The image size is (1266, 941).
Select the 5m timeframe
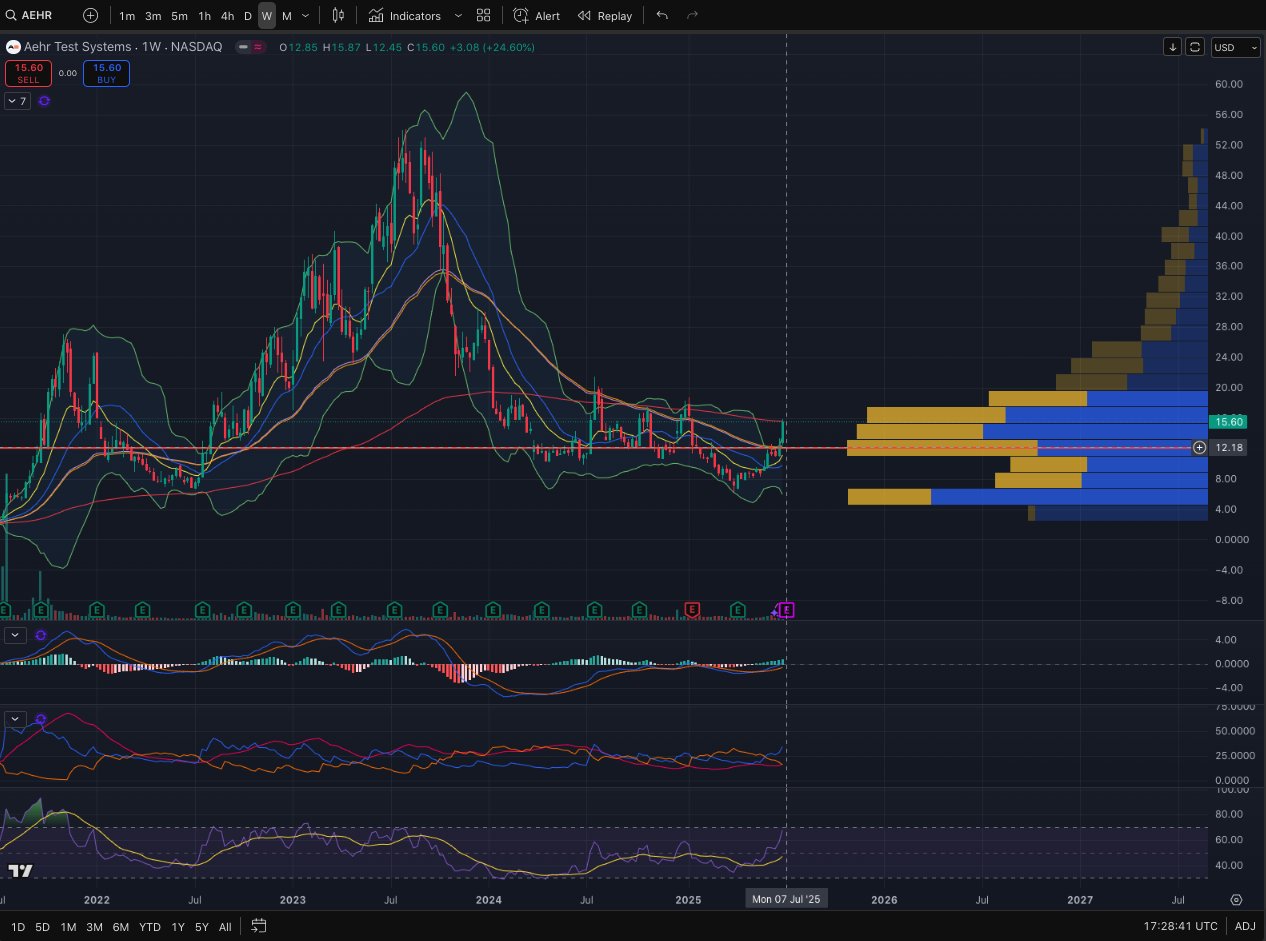click(179, 16)
